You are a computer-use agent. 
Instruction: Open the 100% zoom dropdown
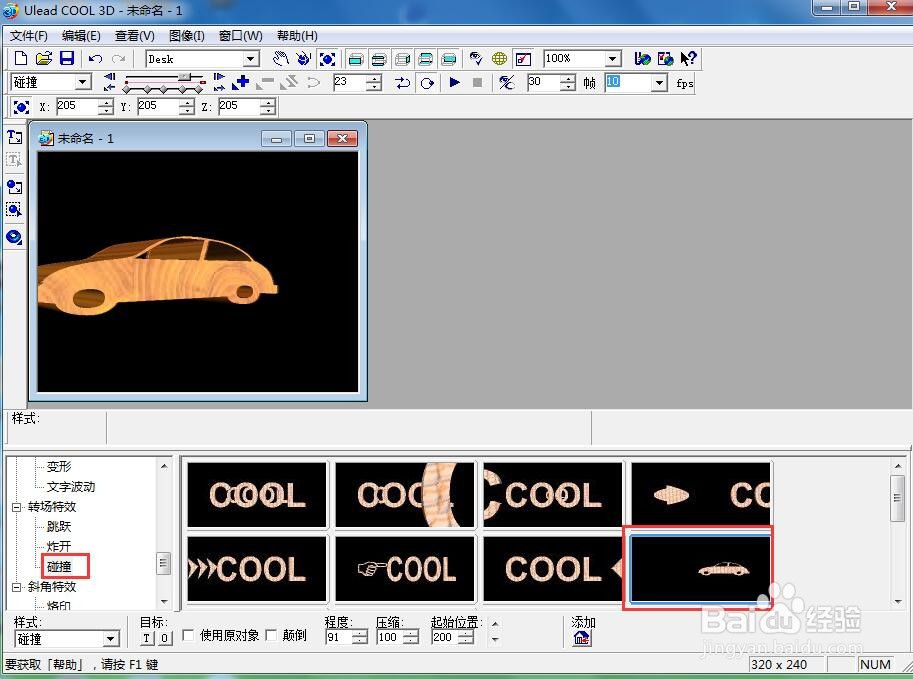pos(612,59)
